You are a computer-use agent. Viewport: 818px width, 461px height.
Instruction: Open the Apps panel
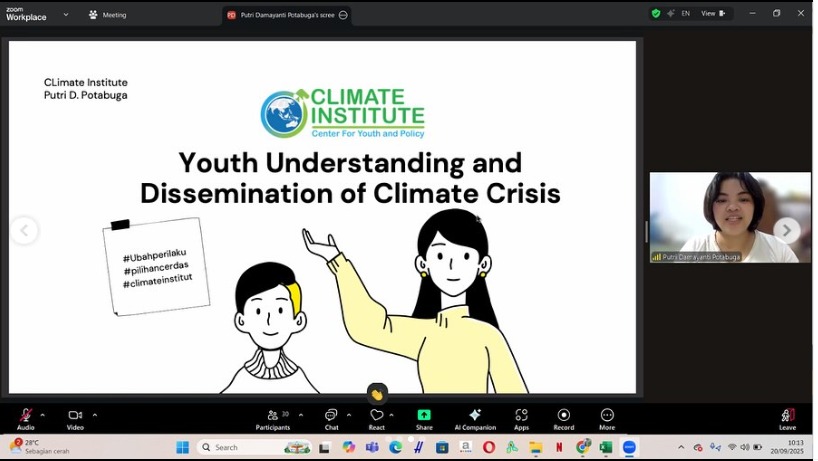click(x=521, y=416)
